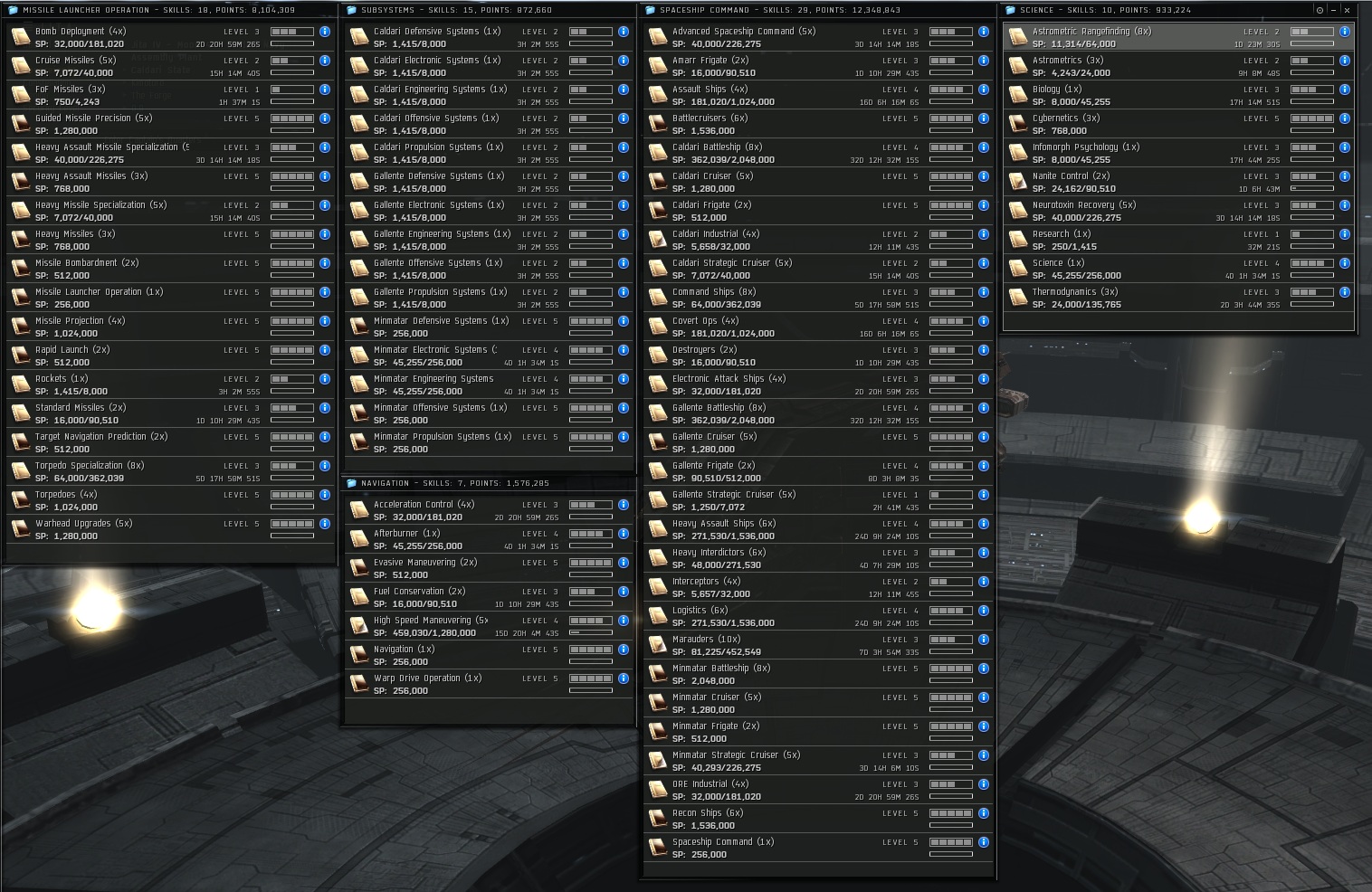Click the Logistics skill book icon
The height and width of the screenshot is (892, 1372).
[x=658, y=616]
